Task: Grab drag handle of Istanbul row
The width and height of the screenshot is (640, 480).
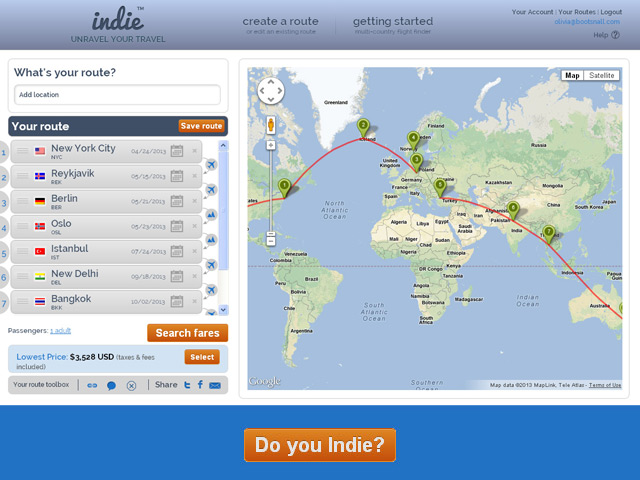Action: pyautogui.click(x=22, y=251)
